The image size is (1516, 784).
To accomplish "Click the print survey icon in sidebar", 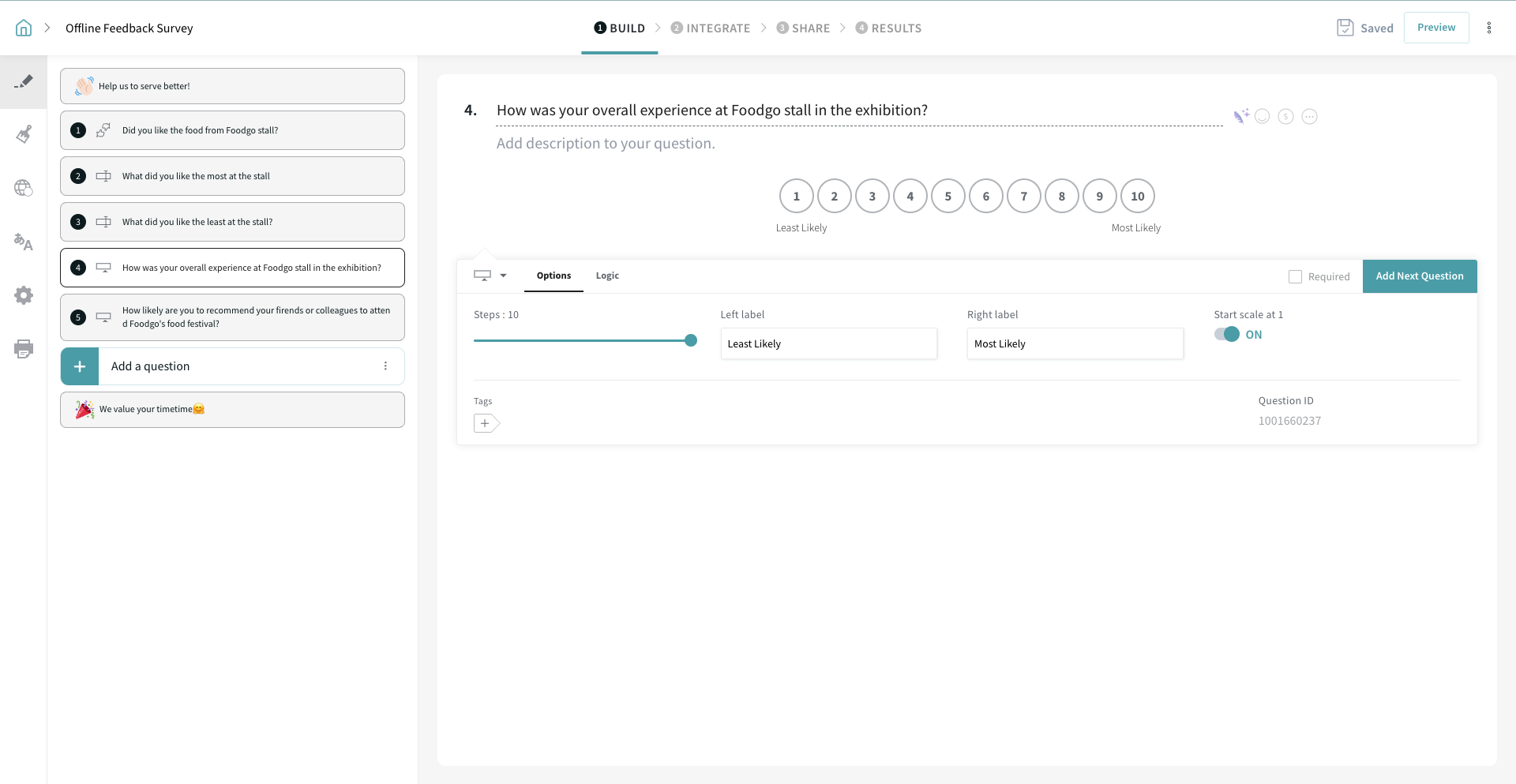I will pos(24,349).
